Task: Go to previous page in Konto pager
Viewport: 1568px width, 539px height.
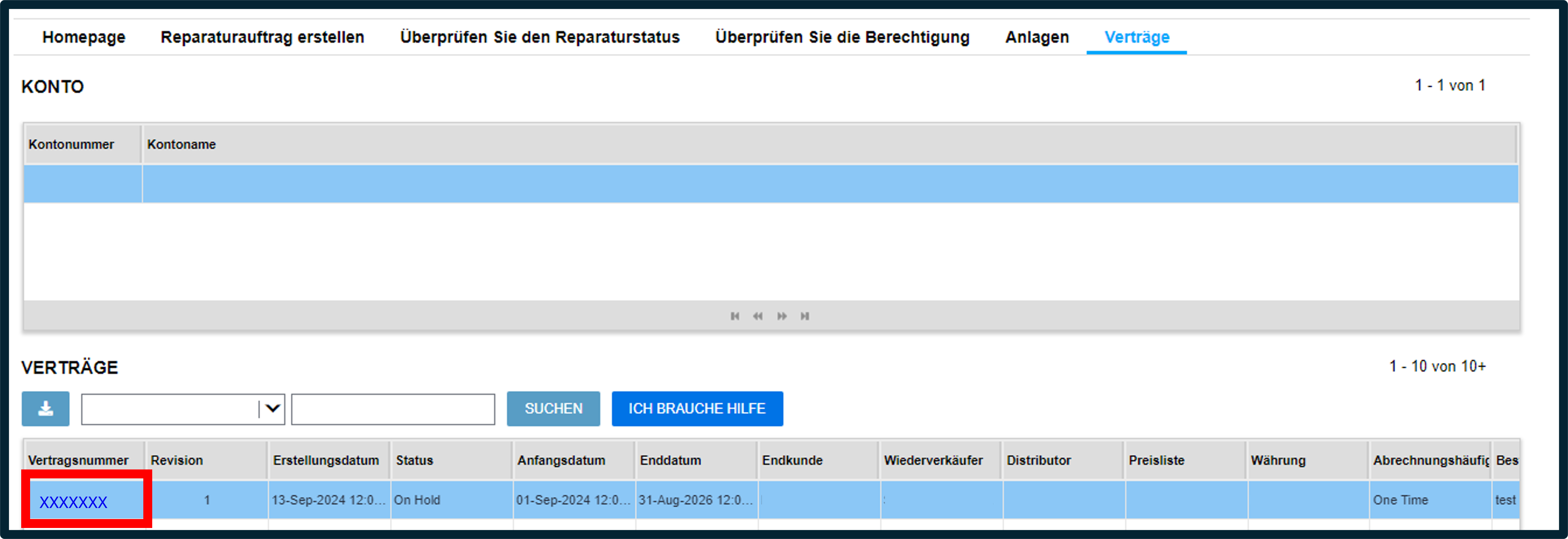Action: coord(758,316)
